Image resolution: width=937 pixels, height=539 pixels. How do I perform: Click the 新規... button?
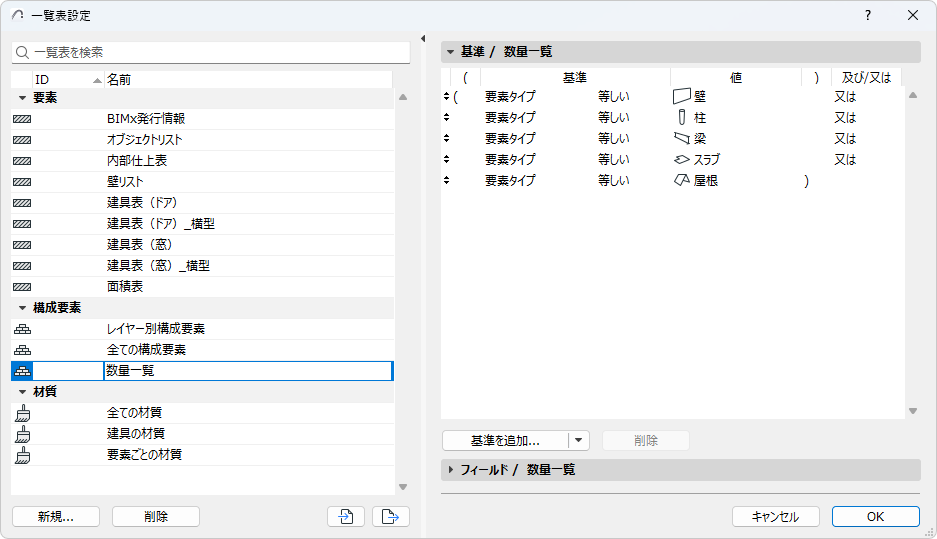tap(56, 516)
